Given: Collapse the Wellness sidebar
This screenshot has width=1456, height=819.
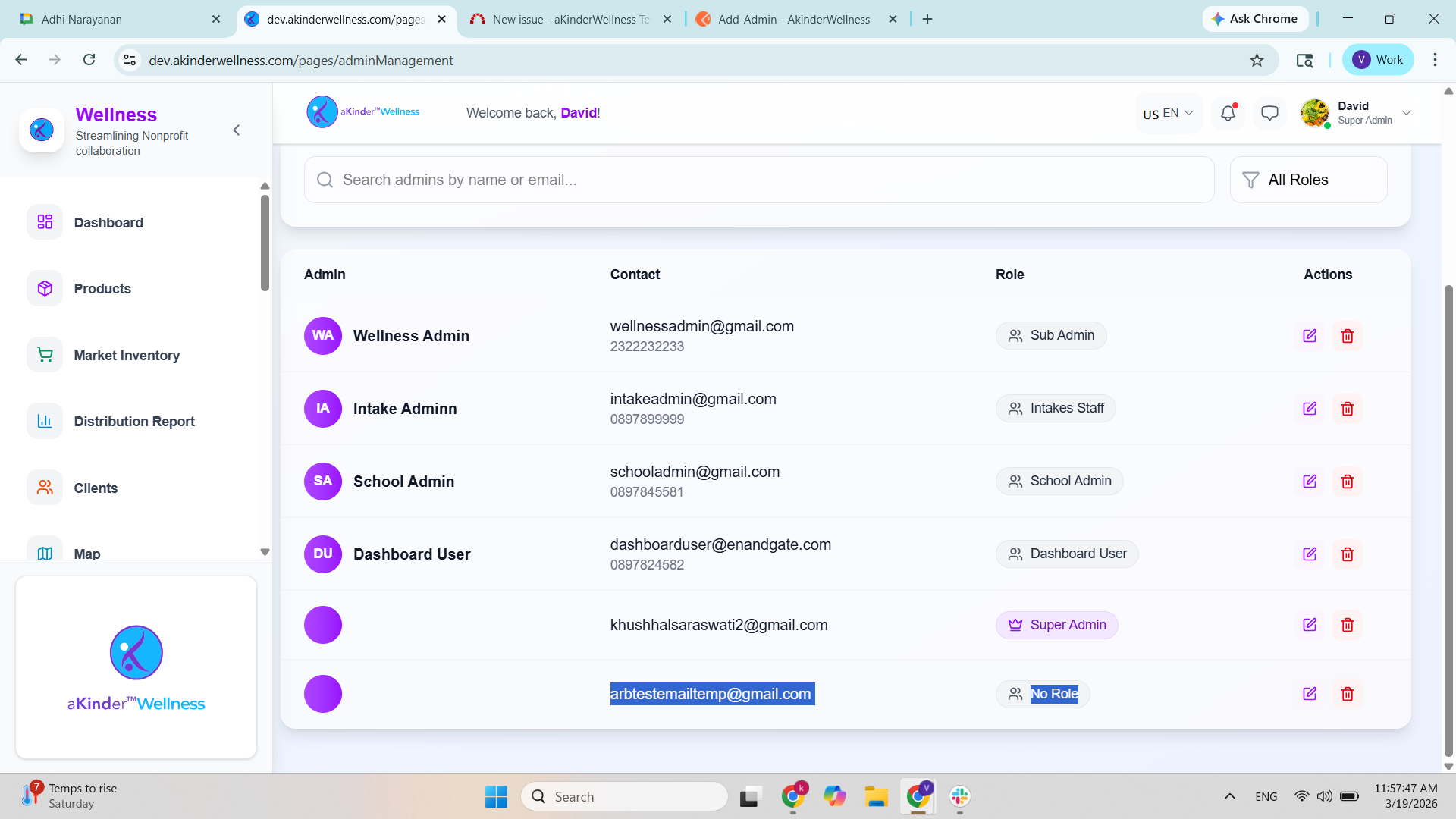Looking at the screenshot, I should point(237,130).
